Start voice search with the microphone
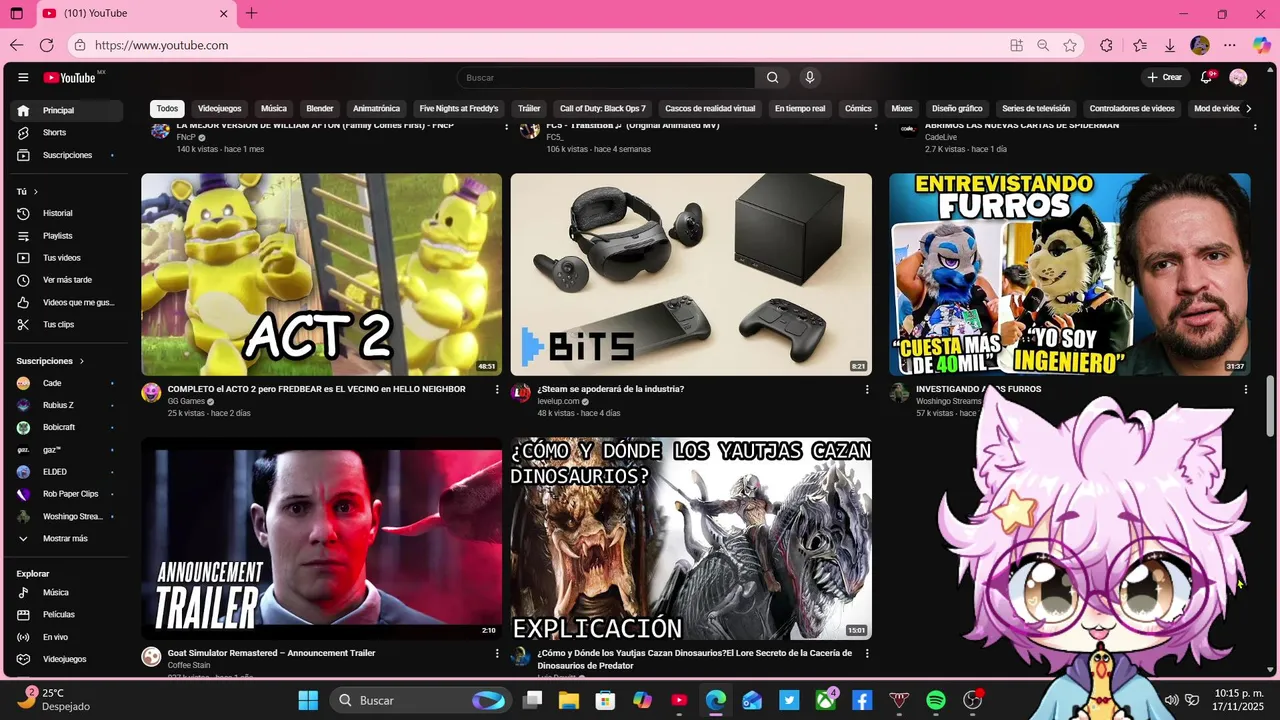The width and height of the screenshot is (1280, 720). (x=810, y=77)
